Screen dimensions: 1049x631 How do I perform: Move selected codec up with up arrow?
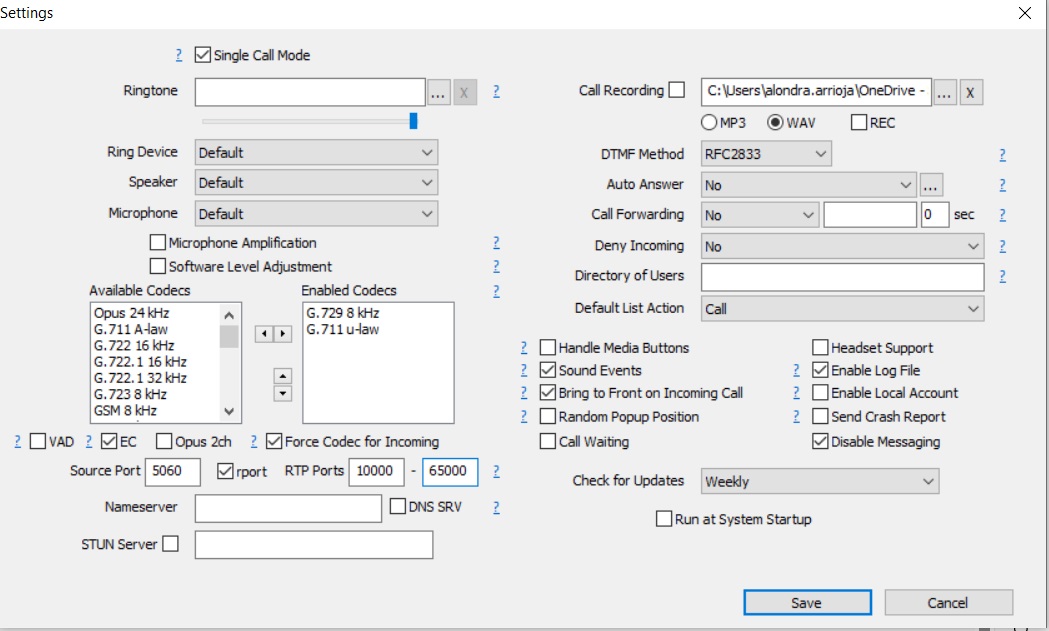[x=283, y=376]
